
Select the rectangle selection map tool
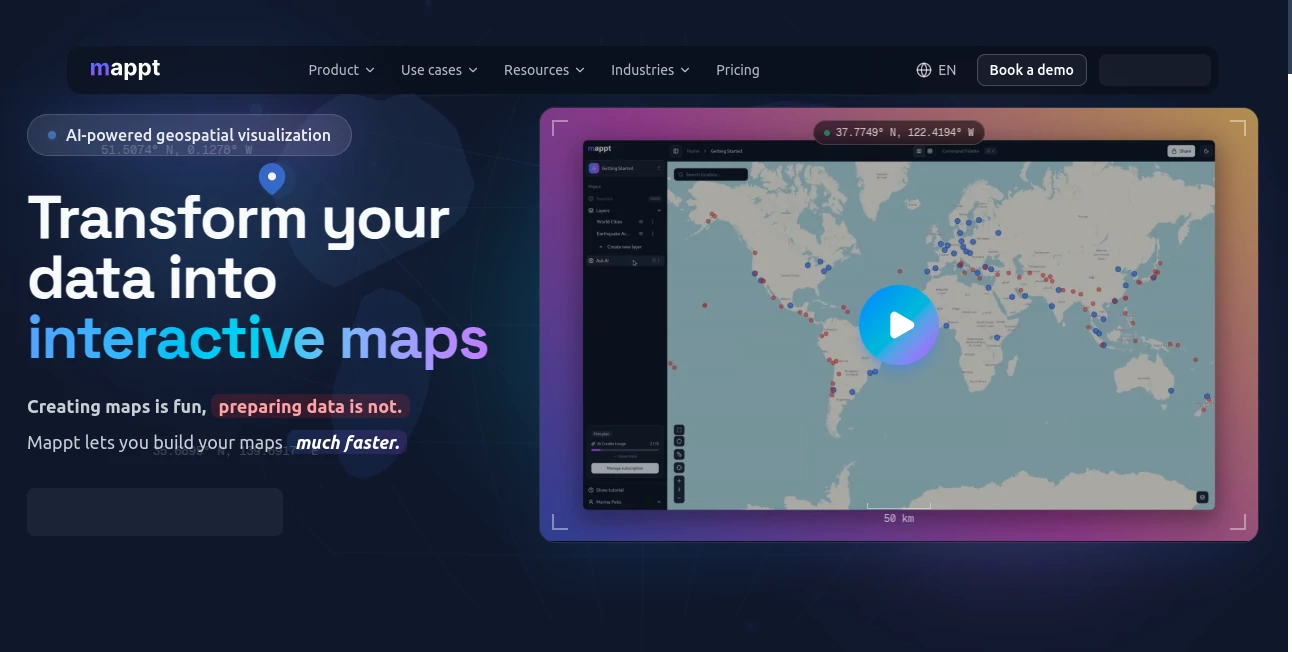pos(679,430)
